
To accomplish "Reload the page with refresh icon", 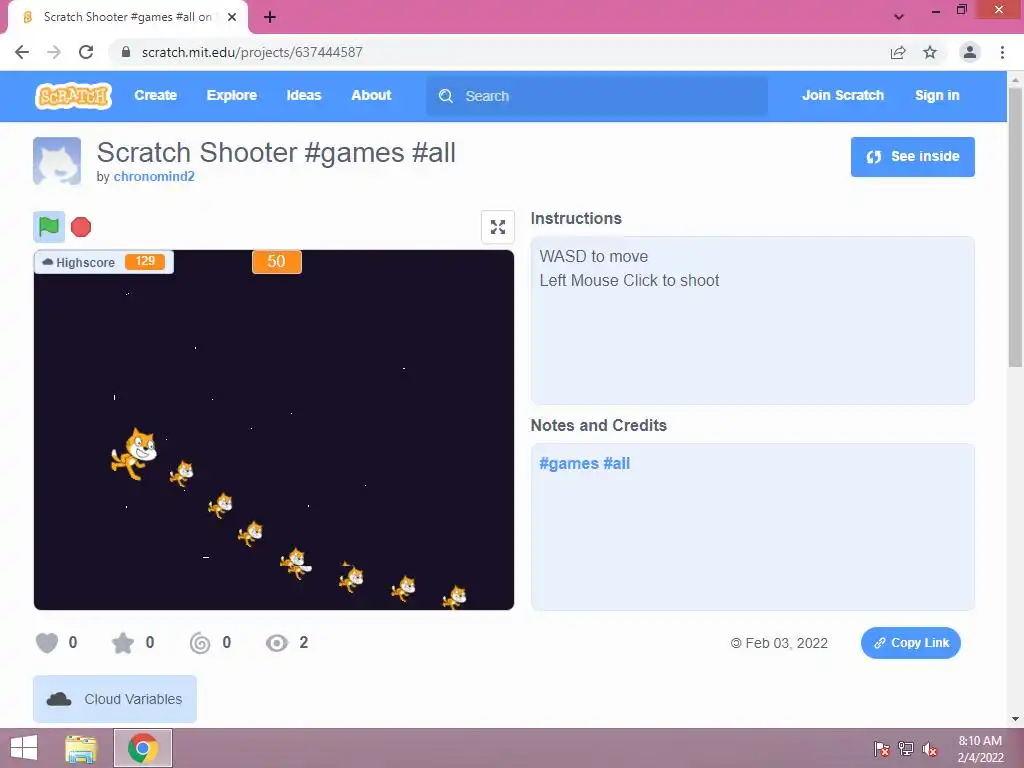I will coord(86,52).
